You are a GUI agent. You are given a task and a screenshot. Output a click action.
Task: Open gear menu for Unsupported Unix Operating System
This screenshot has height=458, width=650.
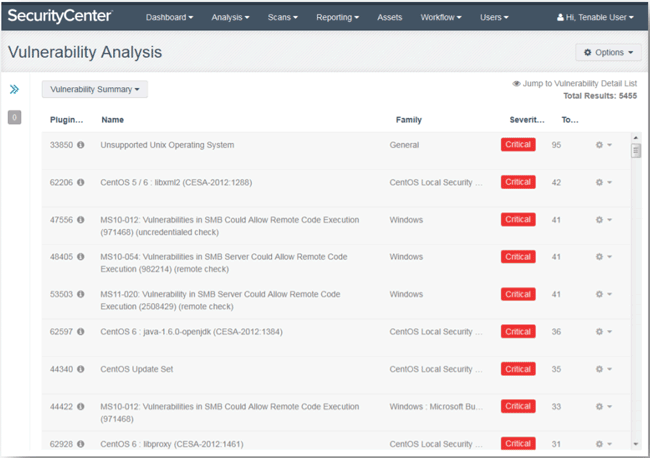point(604,145)
